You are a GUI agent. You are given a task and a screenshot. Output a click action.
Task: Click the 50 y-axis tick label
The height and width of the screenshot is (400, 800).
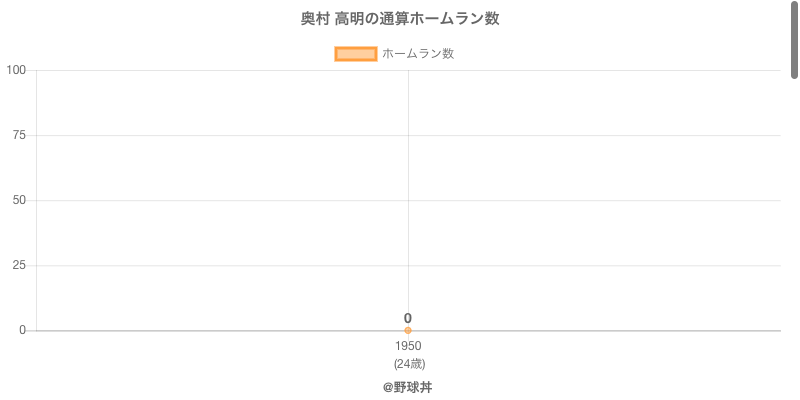[20, 200]
